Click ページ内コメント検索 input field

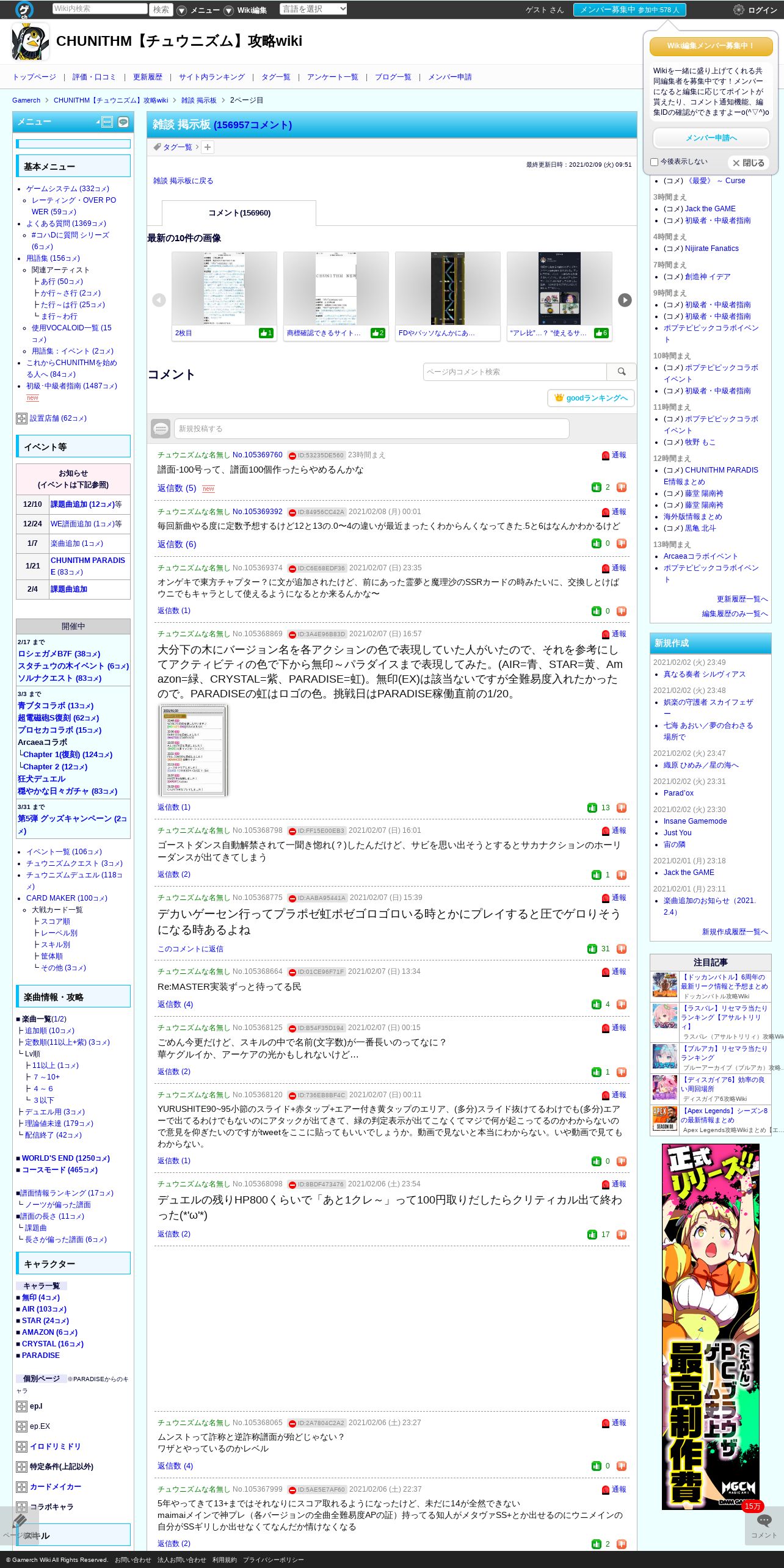(515, 372)
